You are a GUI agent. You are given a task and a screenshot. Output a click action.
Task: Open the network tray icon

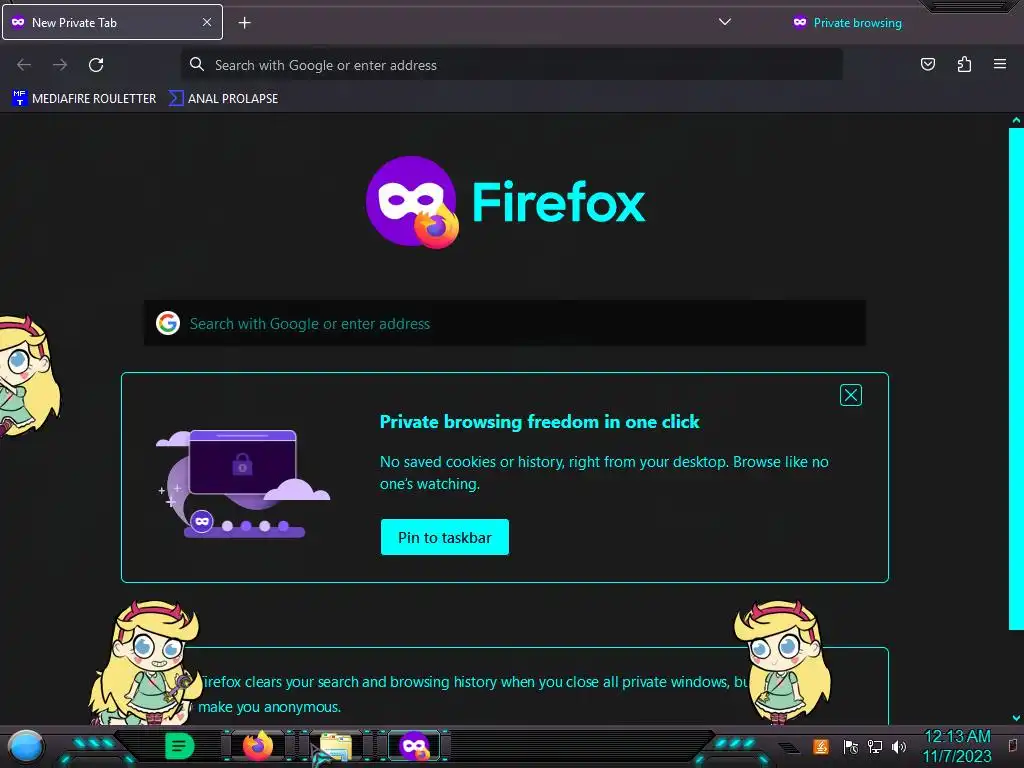pyautogui.click(x=874, y=746)
